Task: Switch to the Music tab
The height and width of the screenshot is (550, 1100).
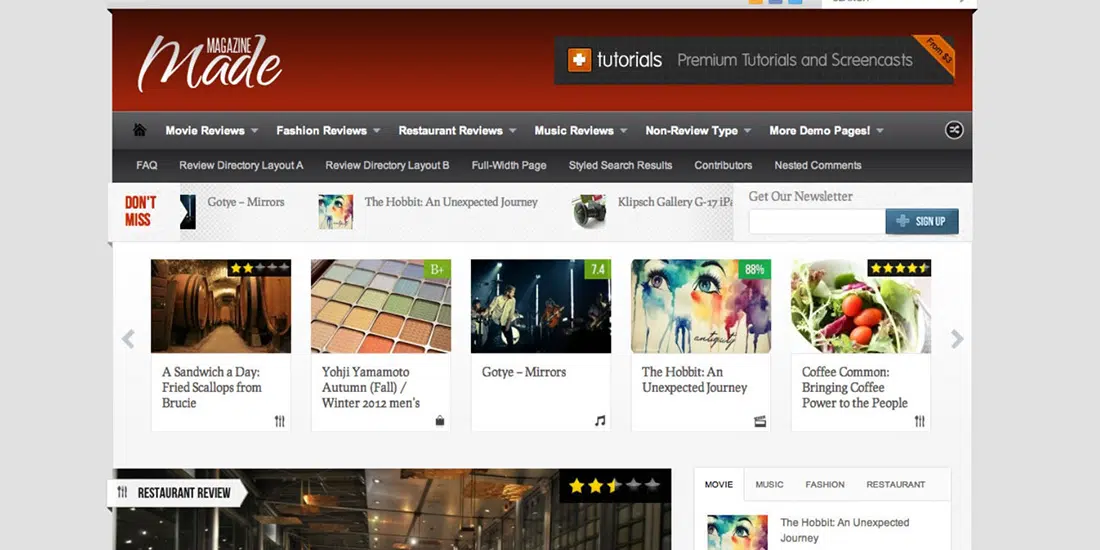Action: (x=769, y=484)
